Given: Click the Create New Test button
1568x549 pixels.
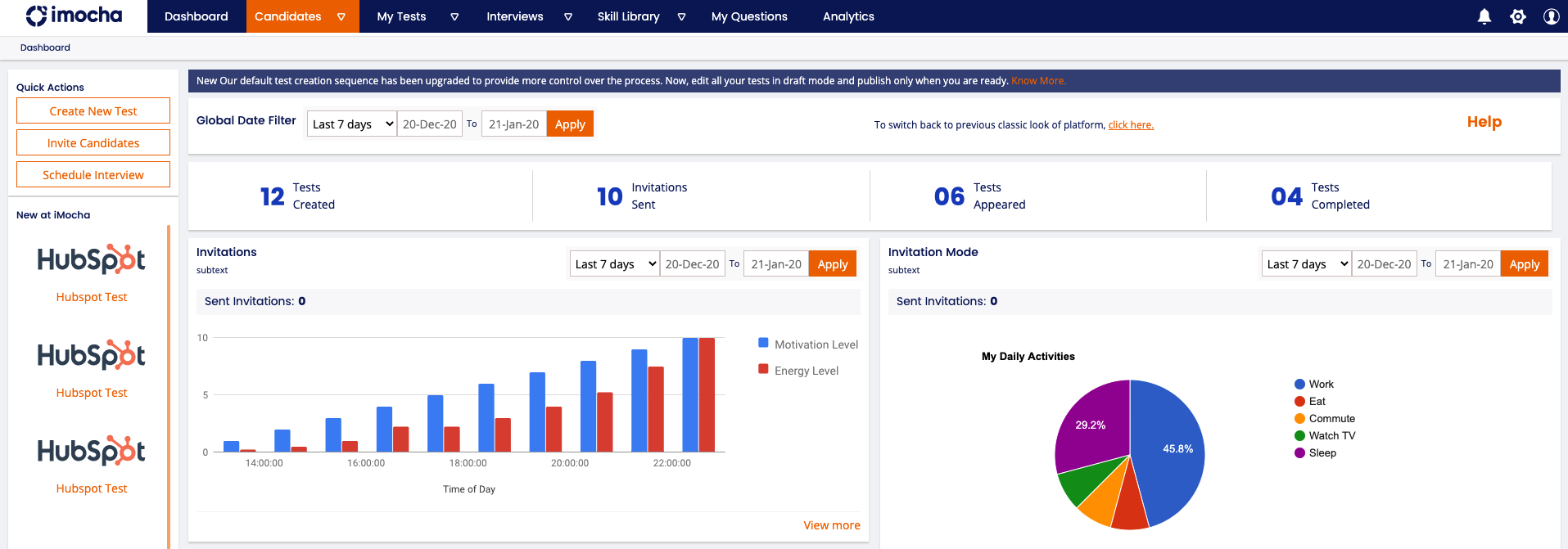Looking at the screenshot, I should [93, 111].
